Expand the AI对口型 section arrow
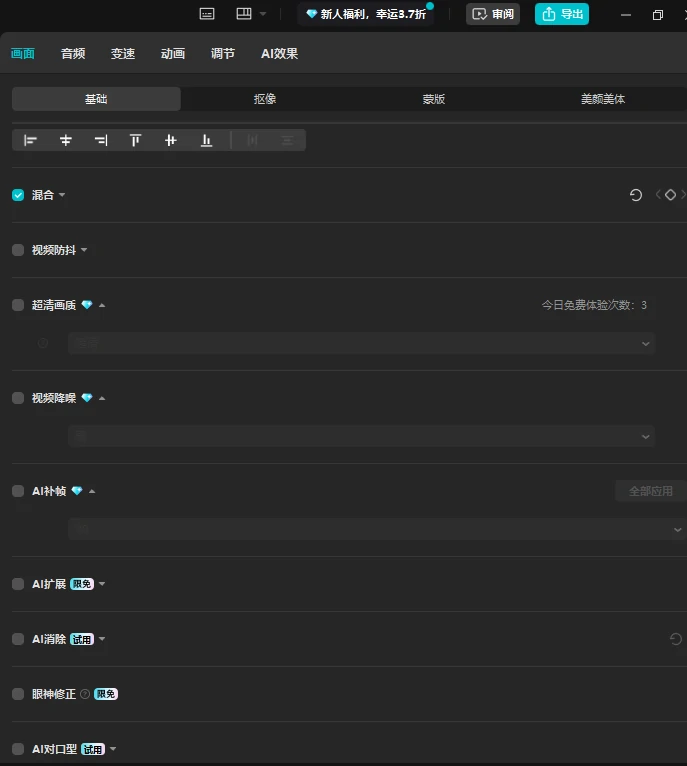 113,749
